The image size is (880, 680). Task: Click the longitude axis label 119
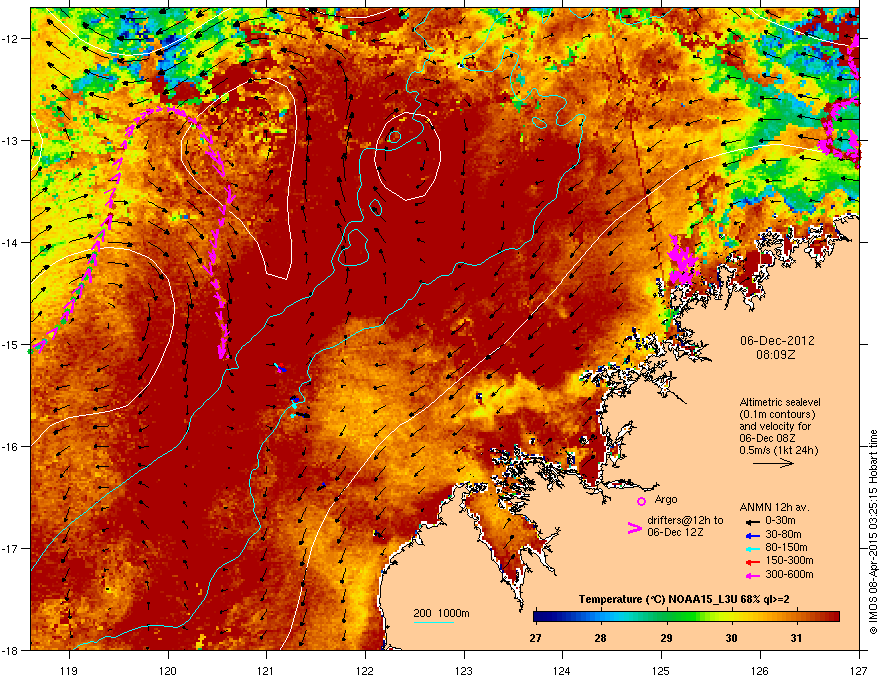69,671
